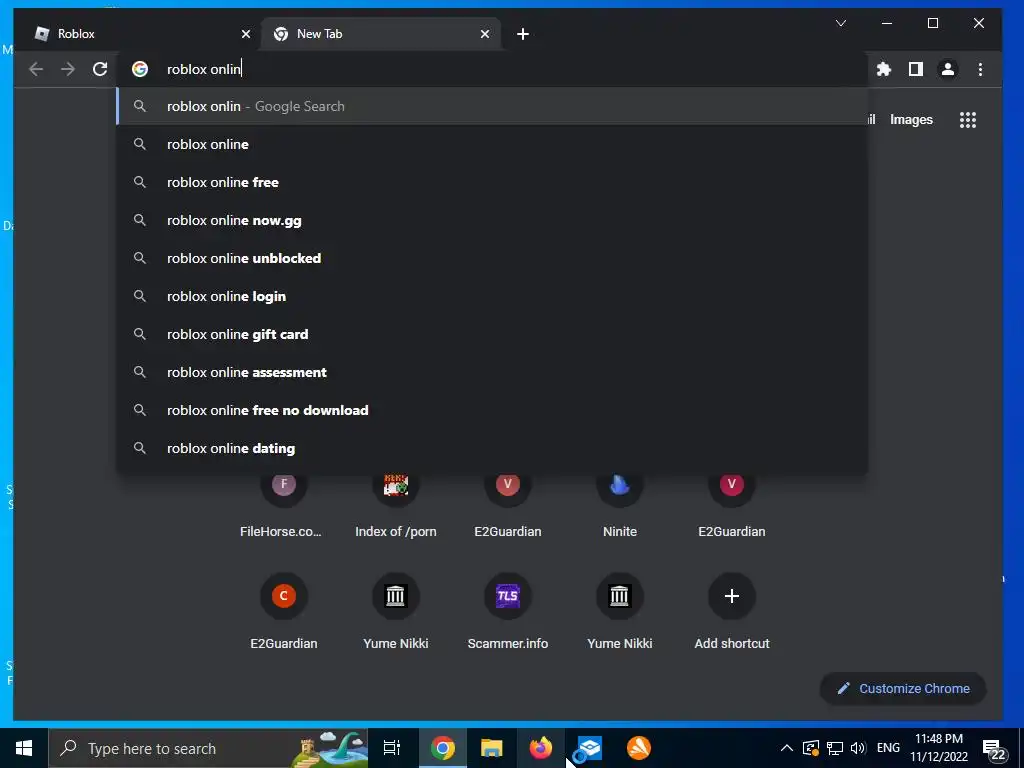Click the back navigation arrow

(x=36, y=69)
